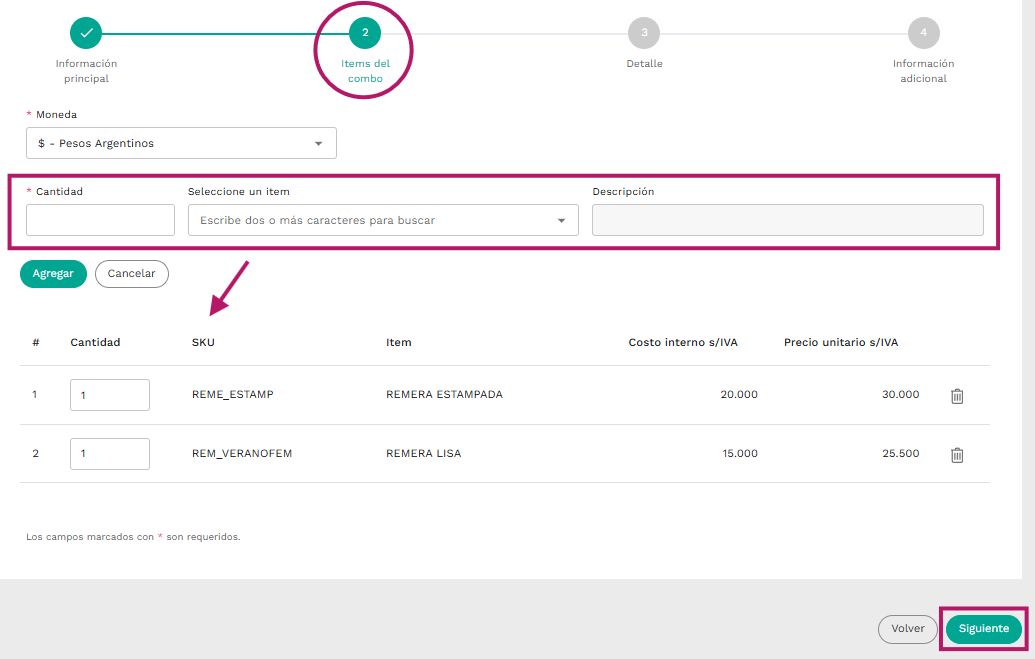Select the REMERA LISA item name

pos(424,453)
